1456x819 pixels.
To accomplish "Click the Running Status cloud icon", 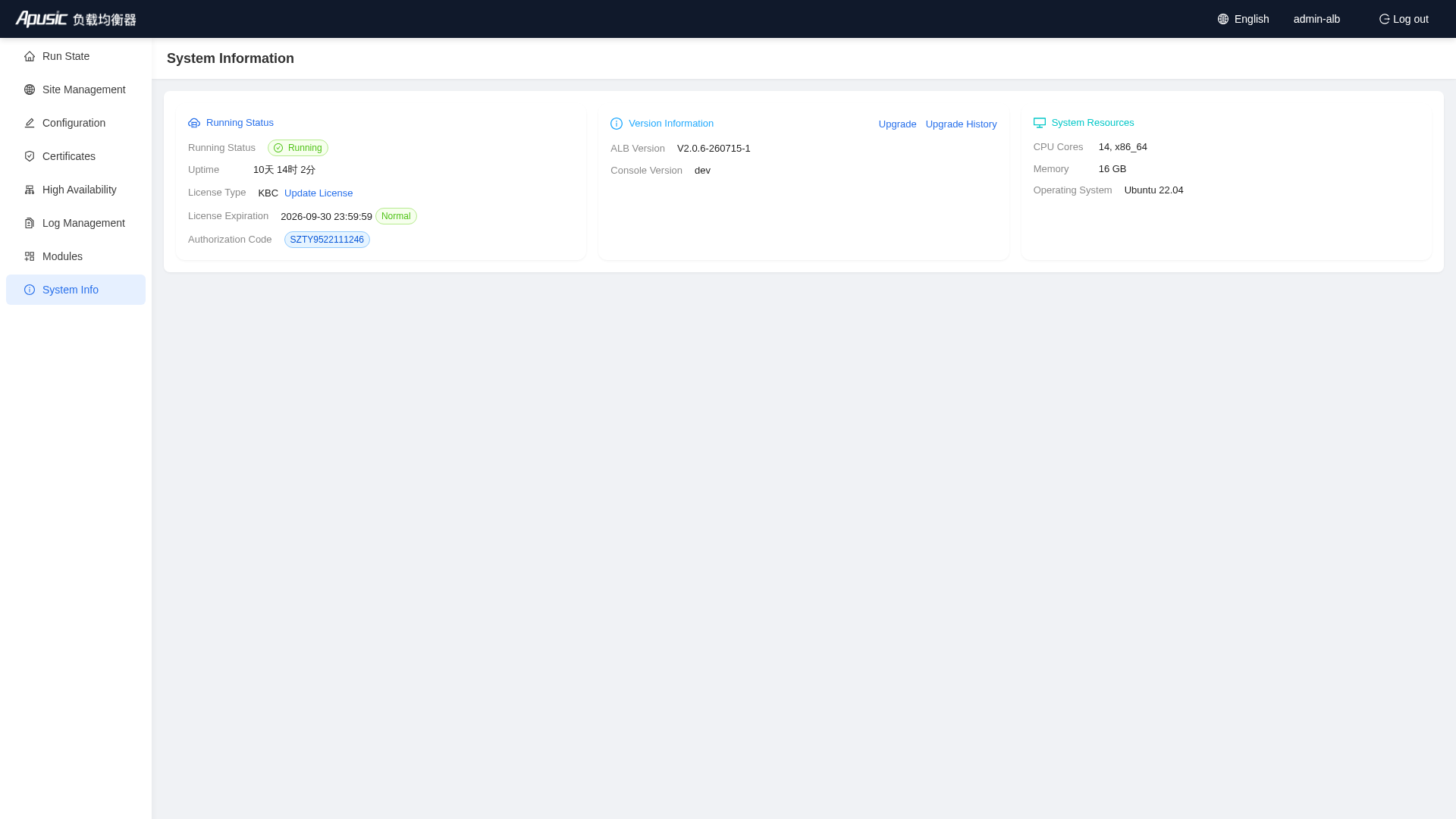I will [194, 123].
